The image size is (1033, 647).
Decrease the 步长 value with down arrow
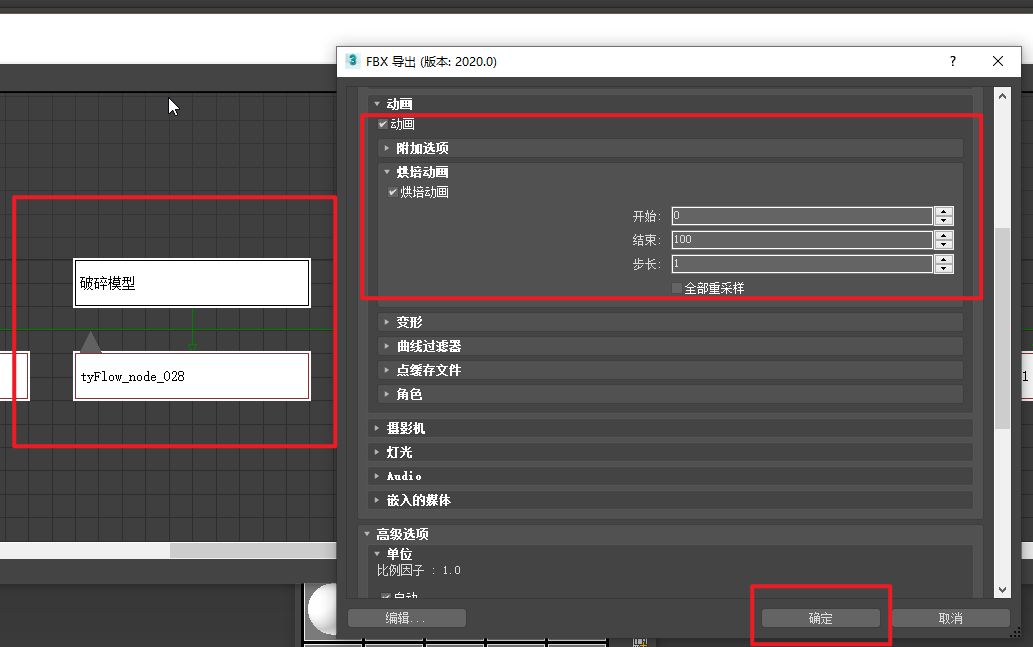944,268
